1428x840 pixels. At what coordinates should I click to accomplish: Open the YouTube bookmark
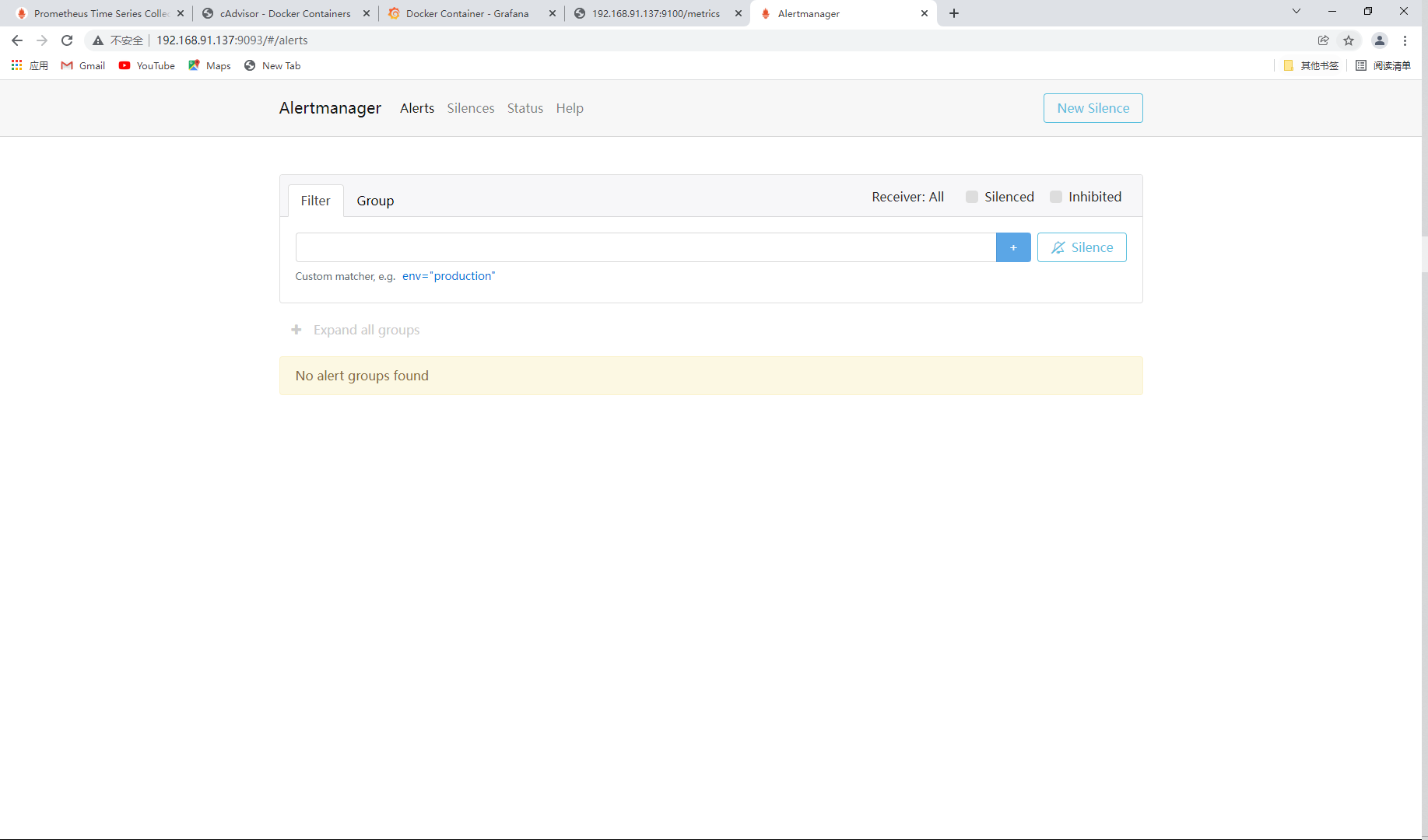(x=147, y=65)
